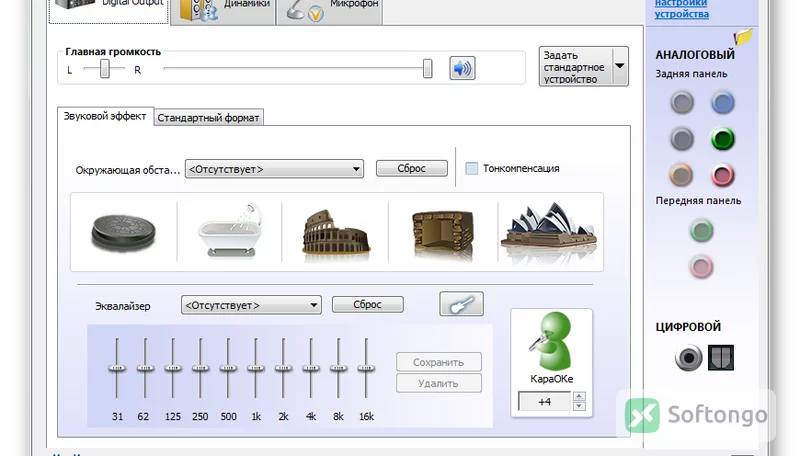Switch to the Стандартный формат tab
The image size is (800, 456).
point(208,118)
